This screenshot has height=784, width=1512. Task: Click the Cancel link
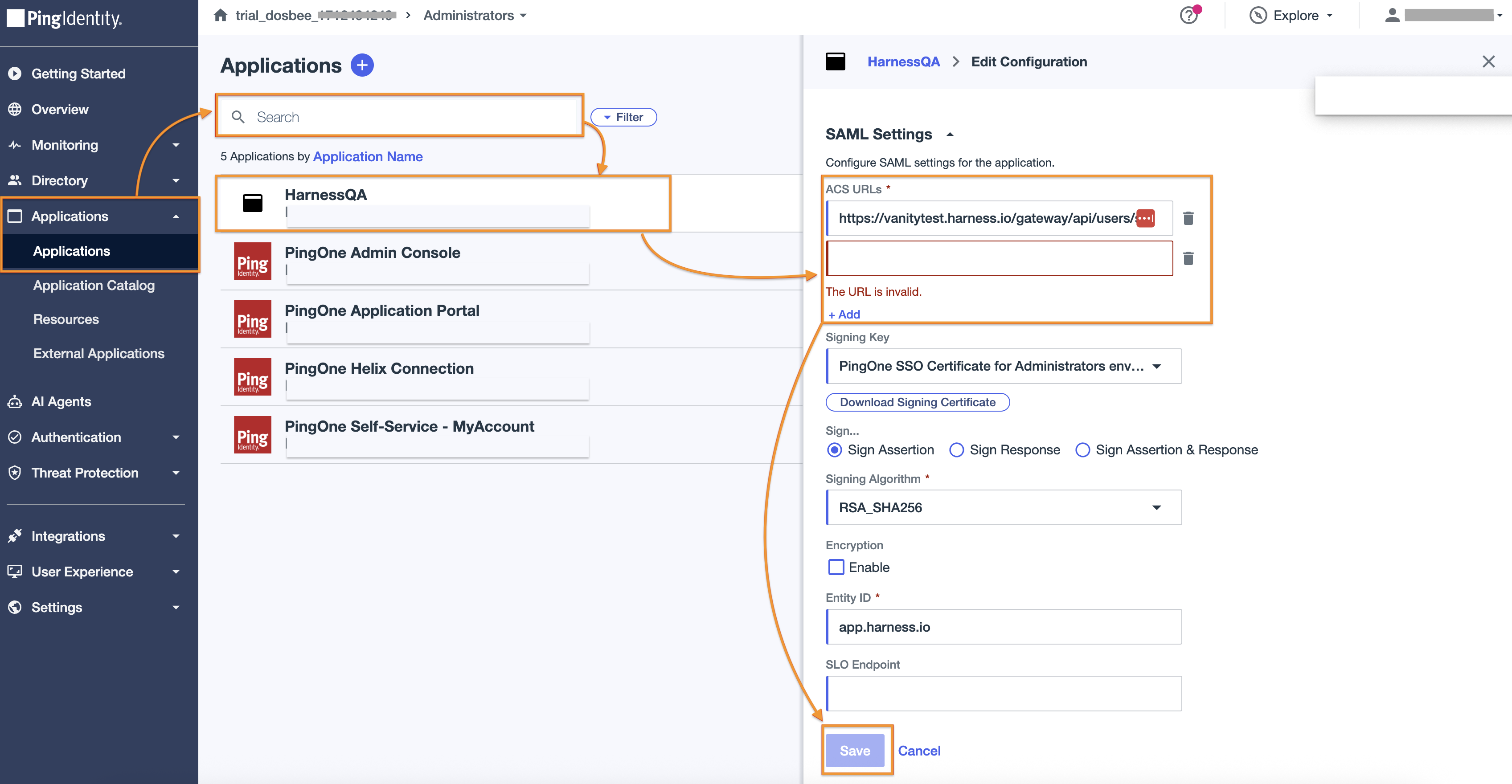point(919,751)
